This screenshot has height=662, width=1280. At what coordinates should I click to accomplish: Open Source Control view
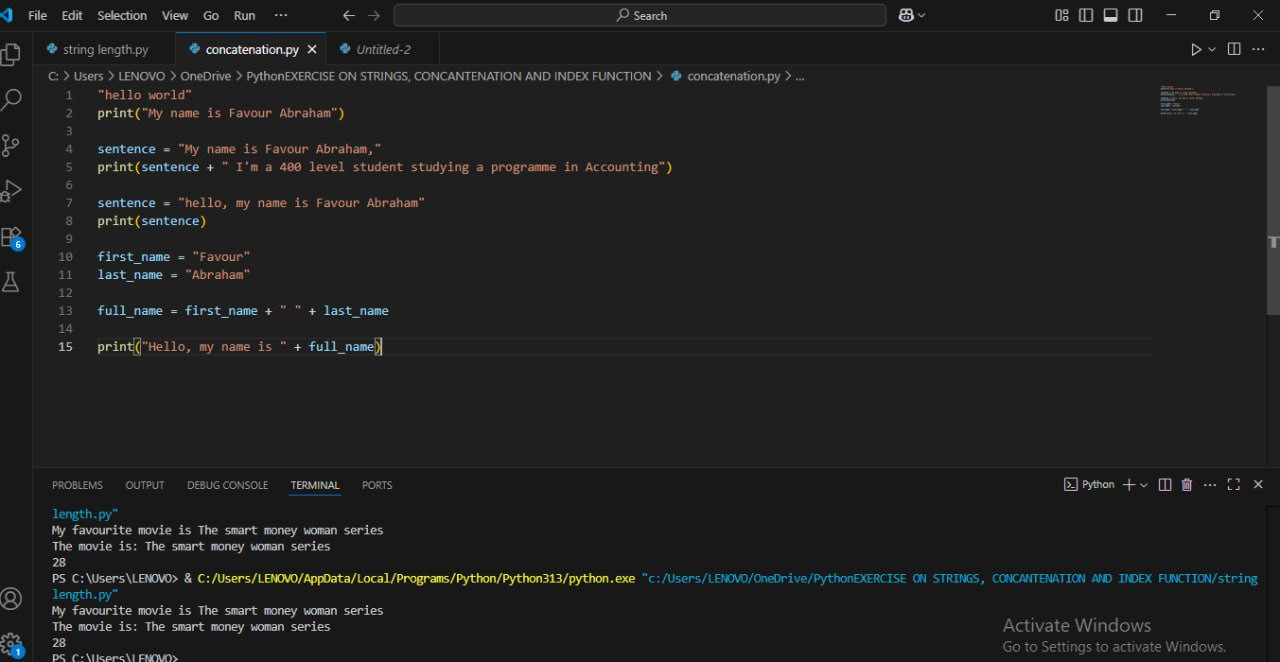11,146
